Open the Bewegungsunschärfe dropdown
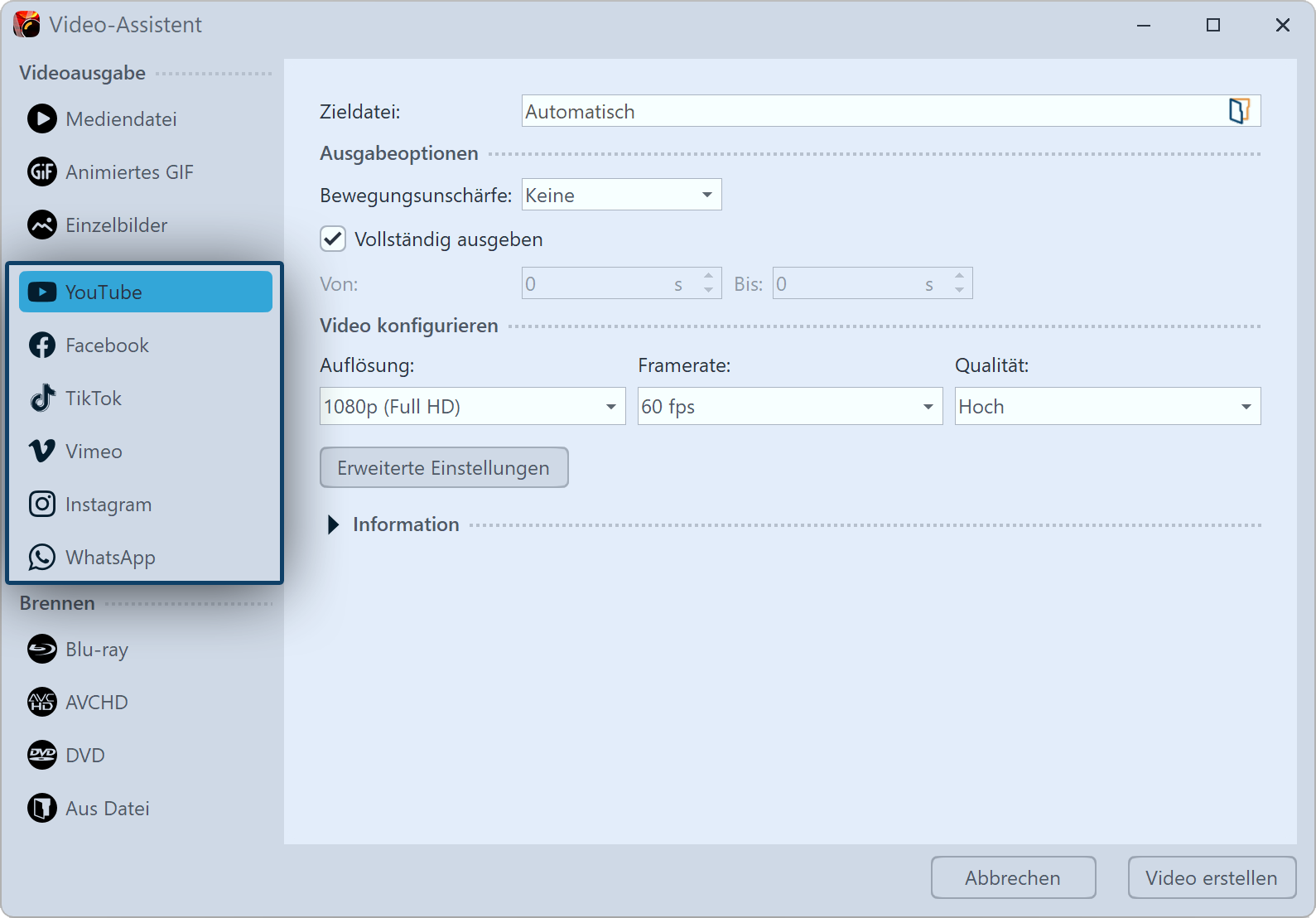Image resolution: width=1316 pixels, height=918 pixels. coord(621,196)
